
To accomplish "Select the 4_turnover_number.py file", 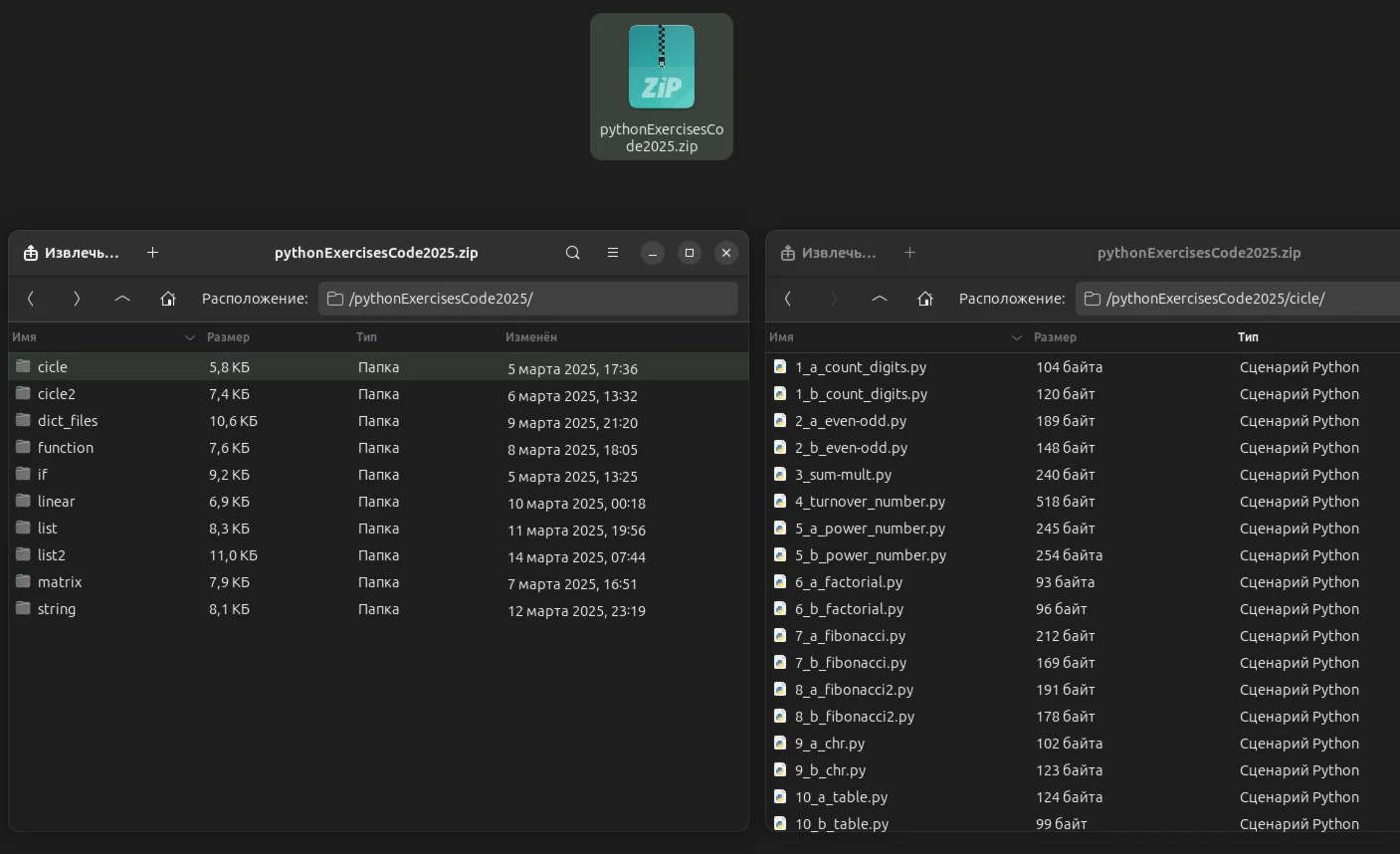I will click(870, 502).
